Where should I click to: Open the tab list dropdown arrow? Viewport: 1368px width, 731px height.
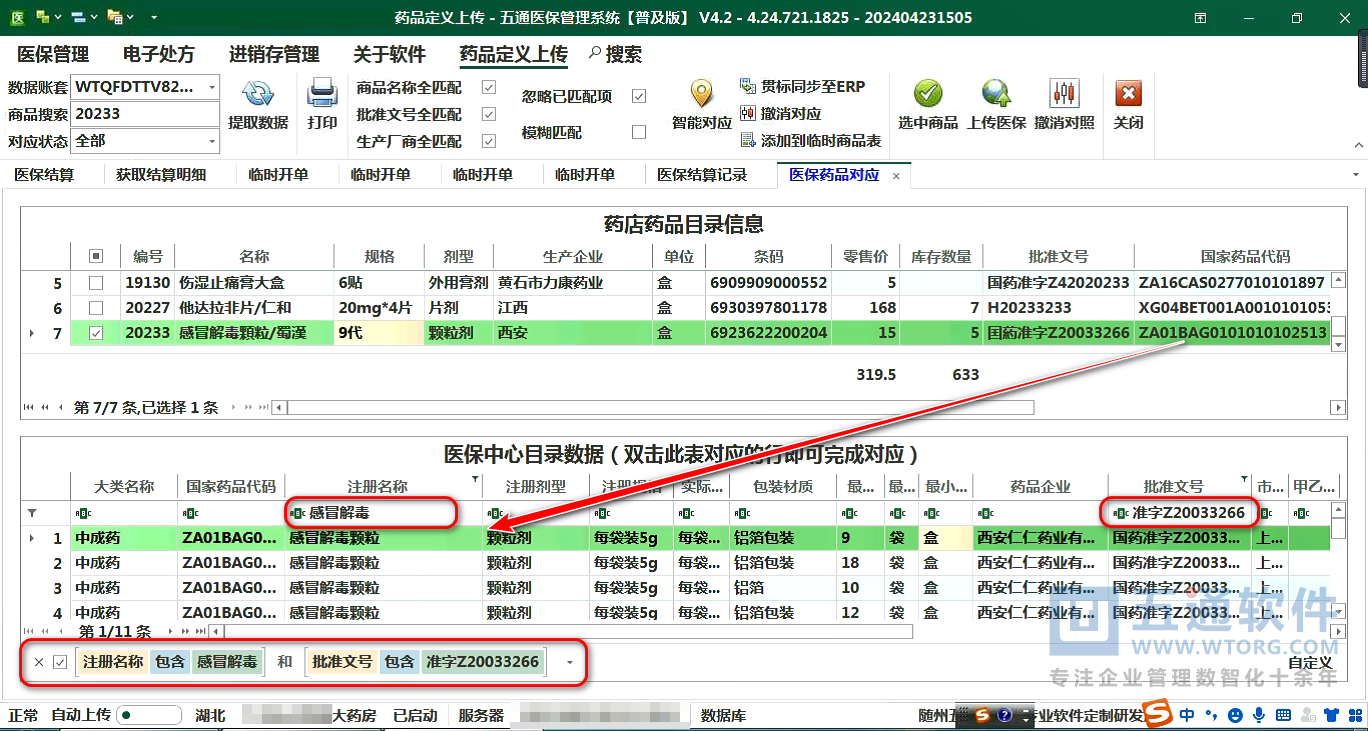point(1356,175)
